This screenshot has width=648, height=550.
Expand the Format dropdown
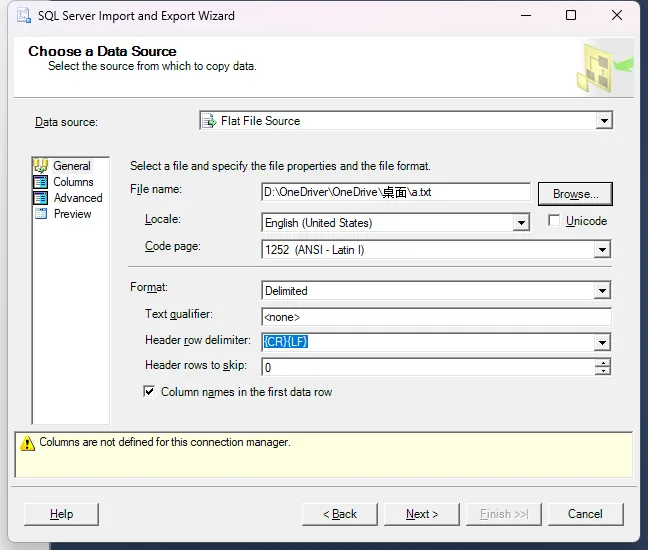tap(602, 291)
